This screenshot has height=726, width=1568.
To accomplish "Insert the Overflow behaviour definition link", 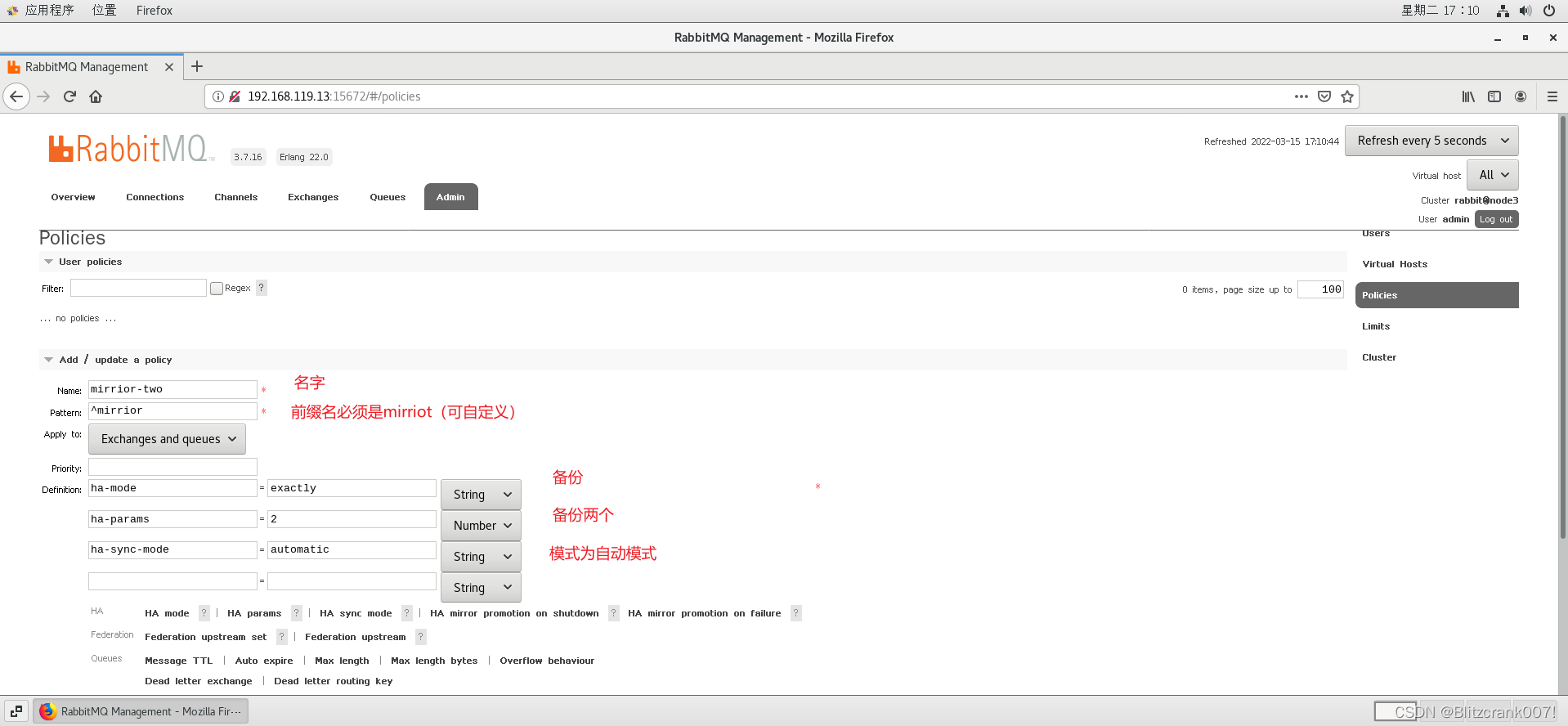I will point(547,661).
